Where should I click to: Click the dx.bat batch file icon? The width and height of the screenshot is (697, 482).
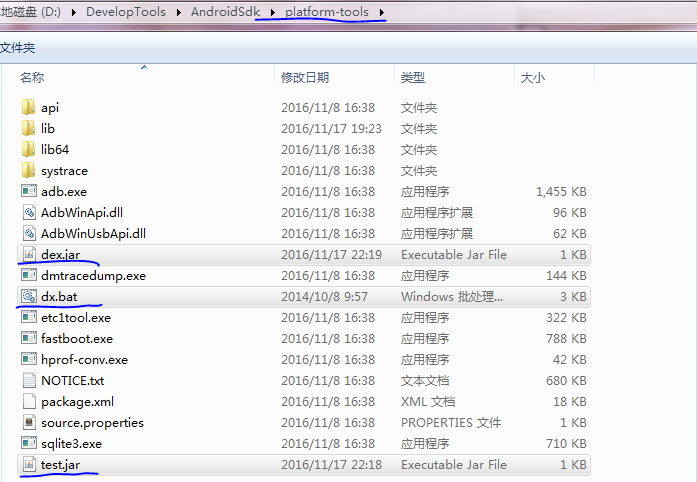29,296
